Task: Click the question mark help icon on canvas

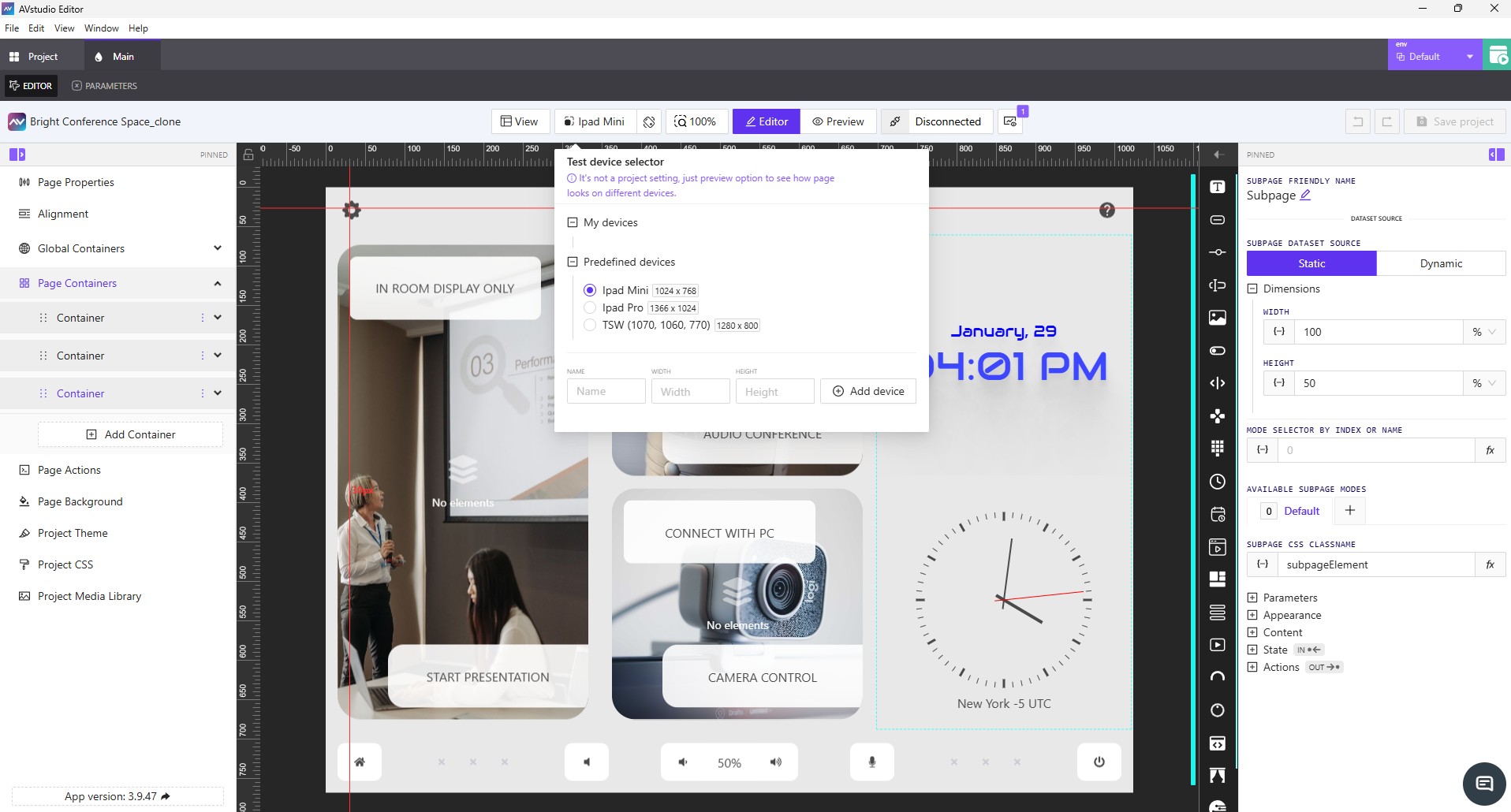Action: pos(1107,210)
